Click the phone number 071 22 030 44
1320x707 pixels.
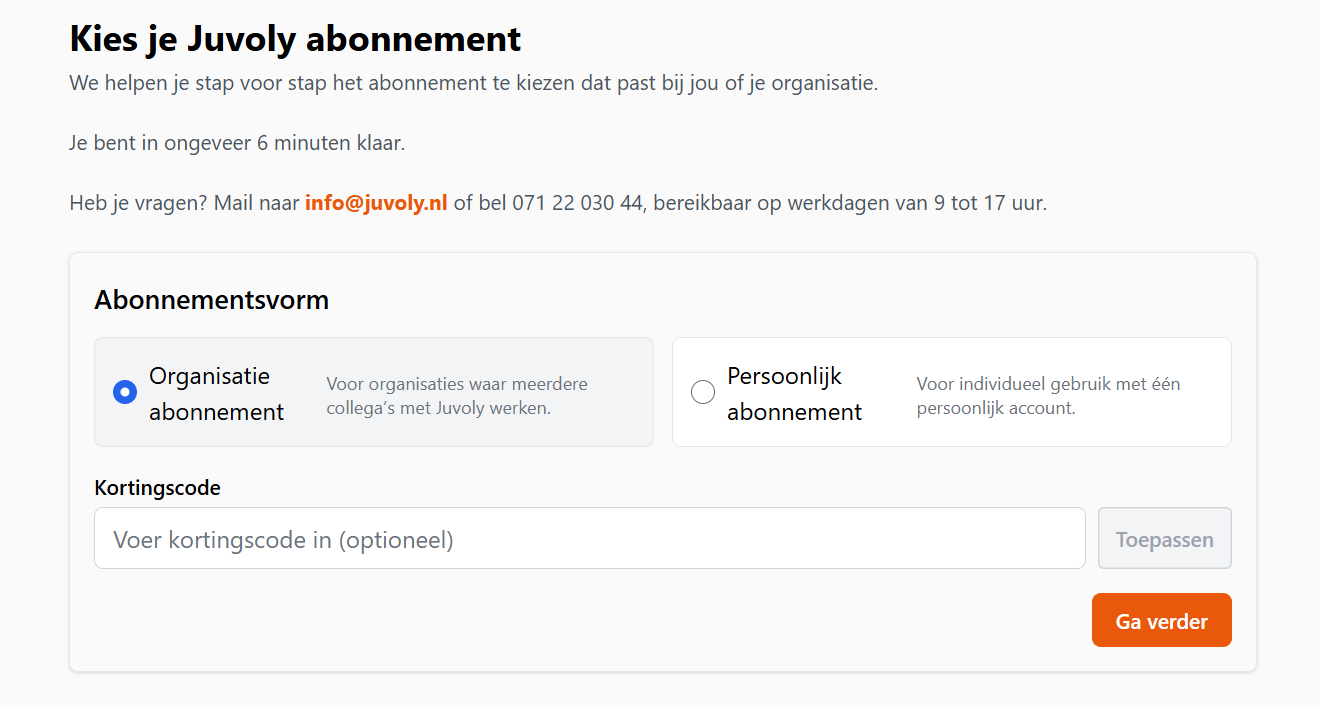pos(577,203)
